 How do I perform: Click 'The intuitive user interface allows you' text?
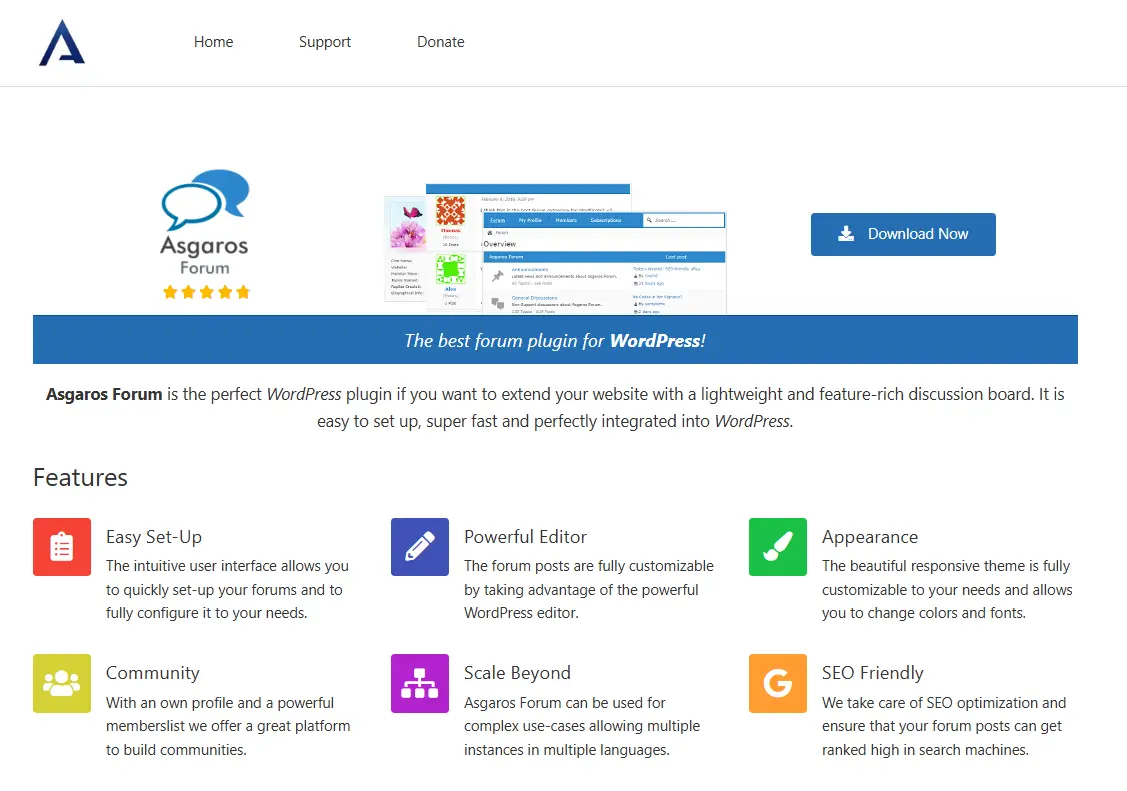pyautogui.click(x=227, y=566)
